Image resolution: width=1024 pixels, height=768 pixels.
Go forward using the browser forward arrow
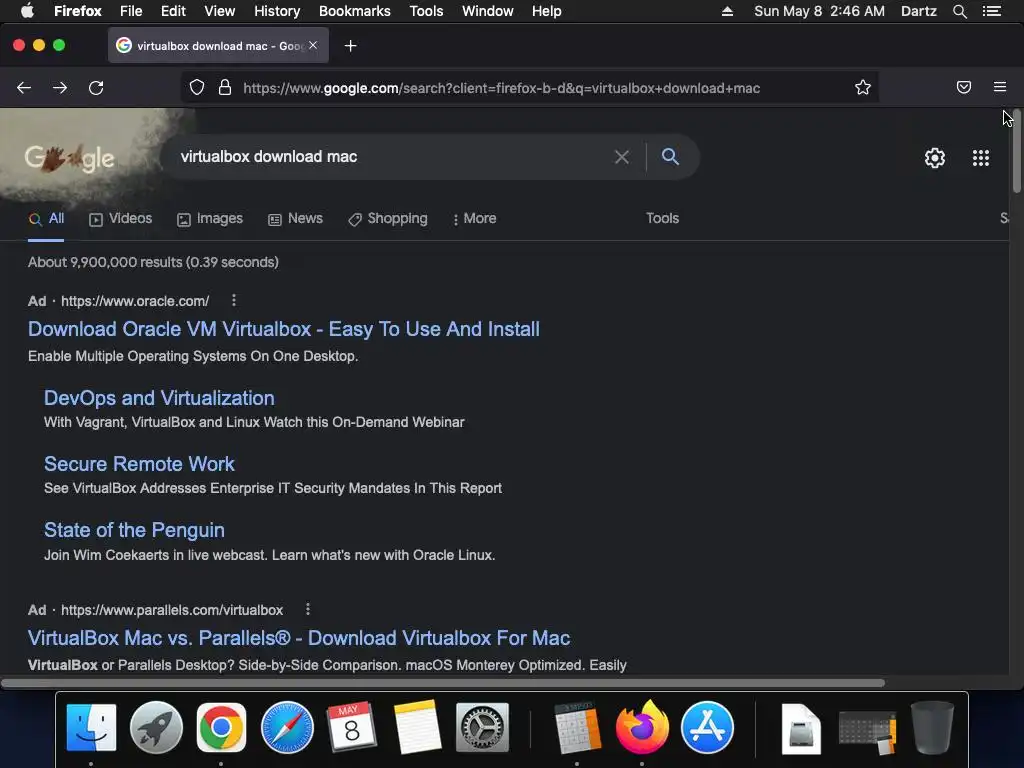click(60, 88)
